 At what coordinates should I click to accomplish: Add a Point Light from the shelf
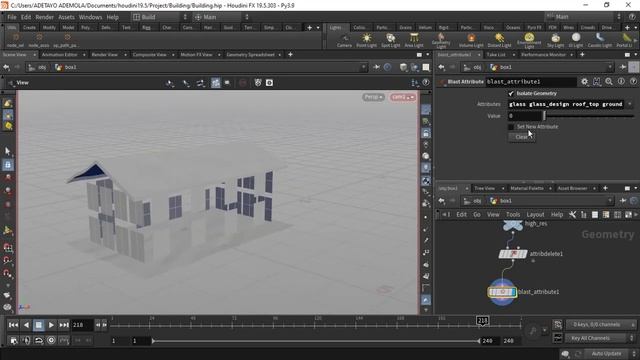point(366,40)
